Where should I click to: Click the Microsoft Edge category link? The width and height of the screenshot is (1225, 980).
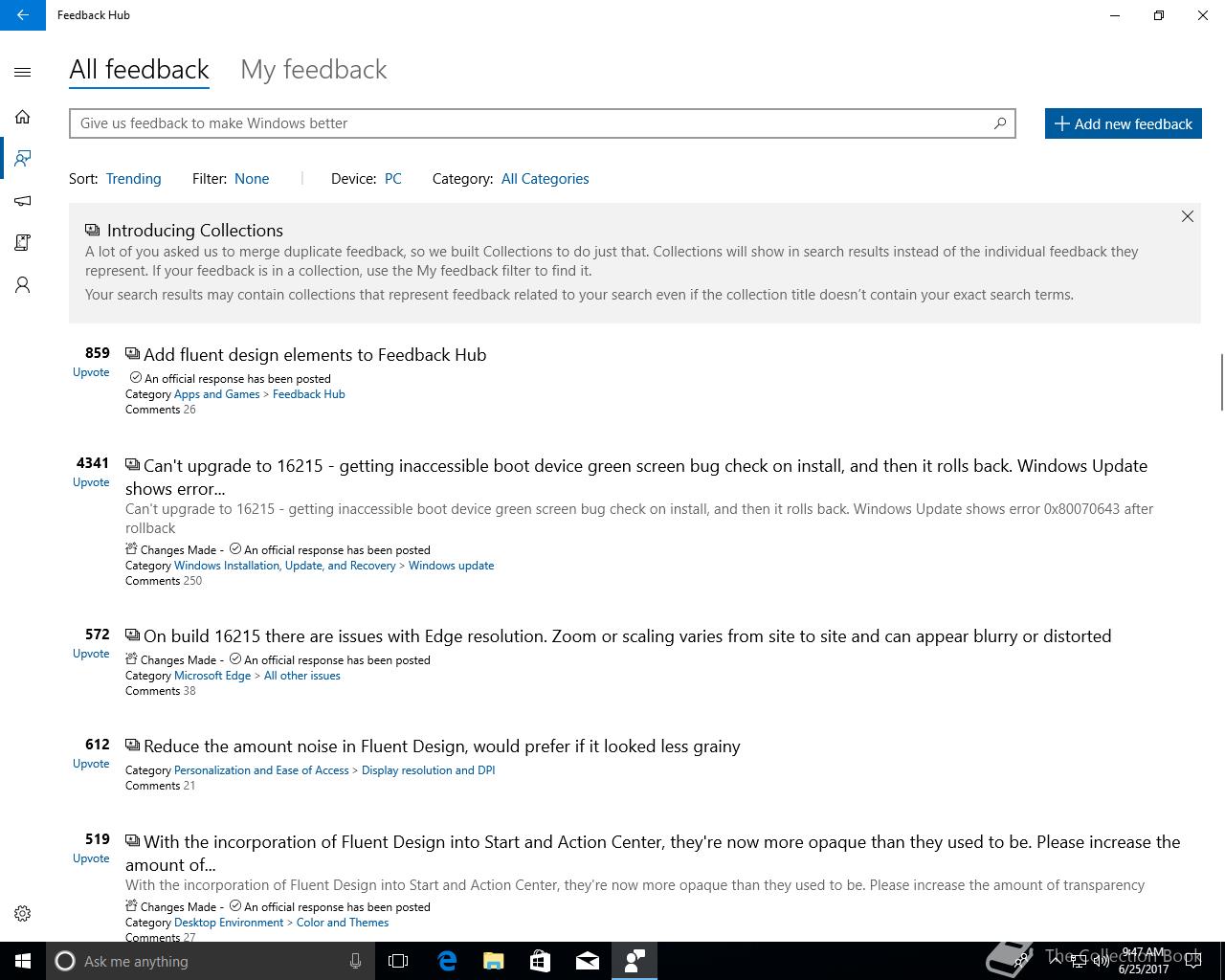click(x=212, y=676)
